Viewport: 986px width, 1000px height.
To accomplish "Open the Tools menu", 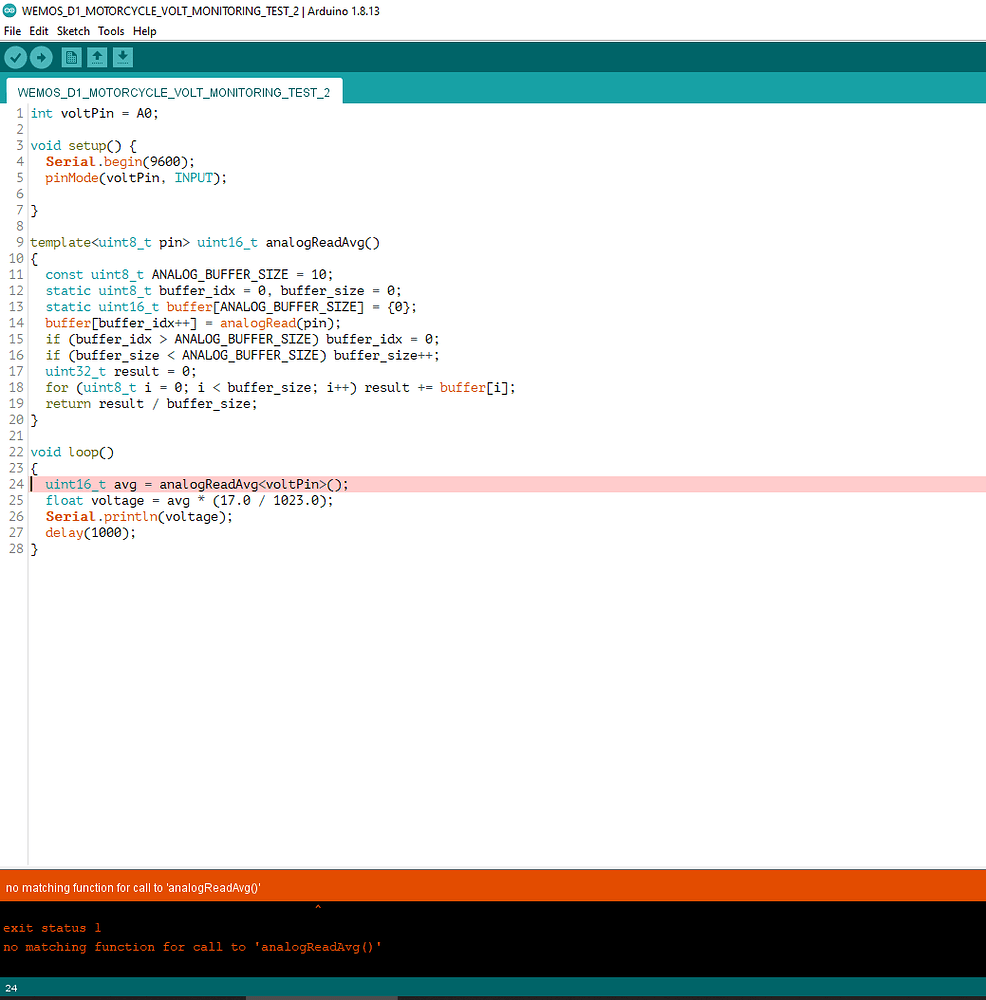I will pyautogui.click(x=111, y=31).
